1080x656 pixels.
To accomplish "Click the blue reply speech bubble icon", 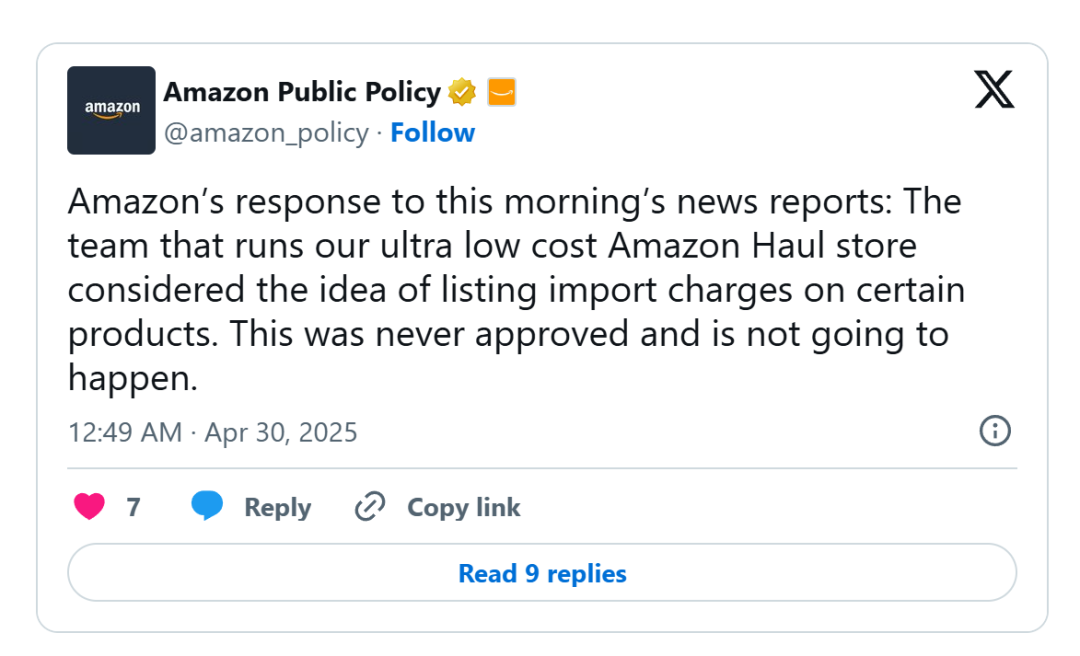I will [x=207, y=506].
